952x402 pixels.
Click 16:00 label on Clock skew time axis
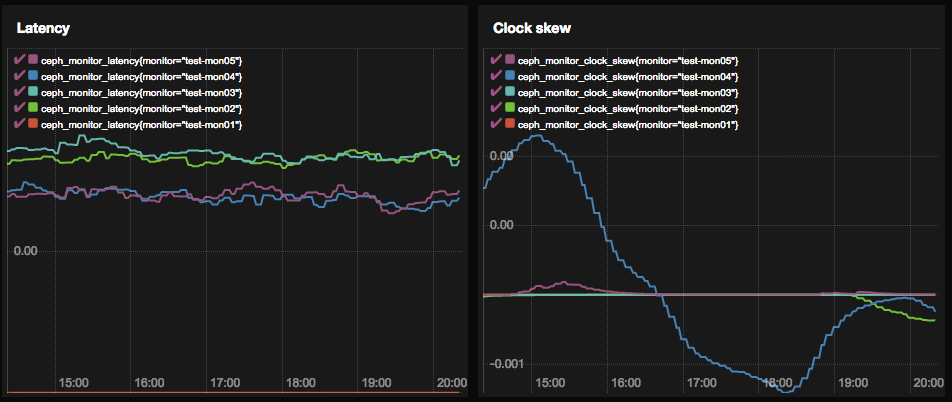[625, 383]
